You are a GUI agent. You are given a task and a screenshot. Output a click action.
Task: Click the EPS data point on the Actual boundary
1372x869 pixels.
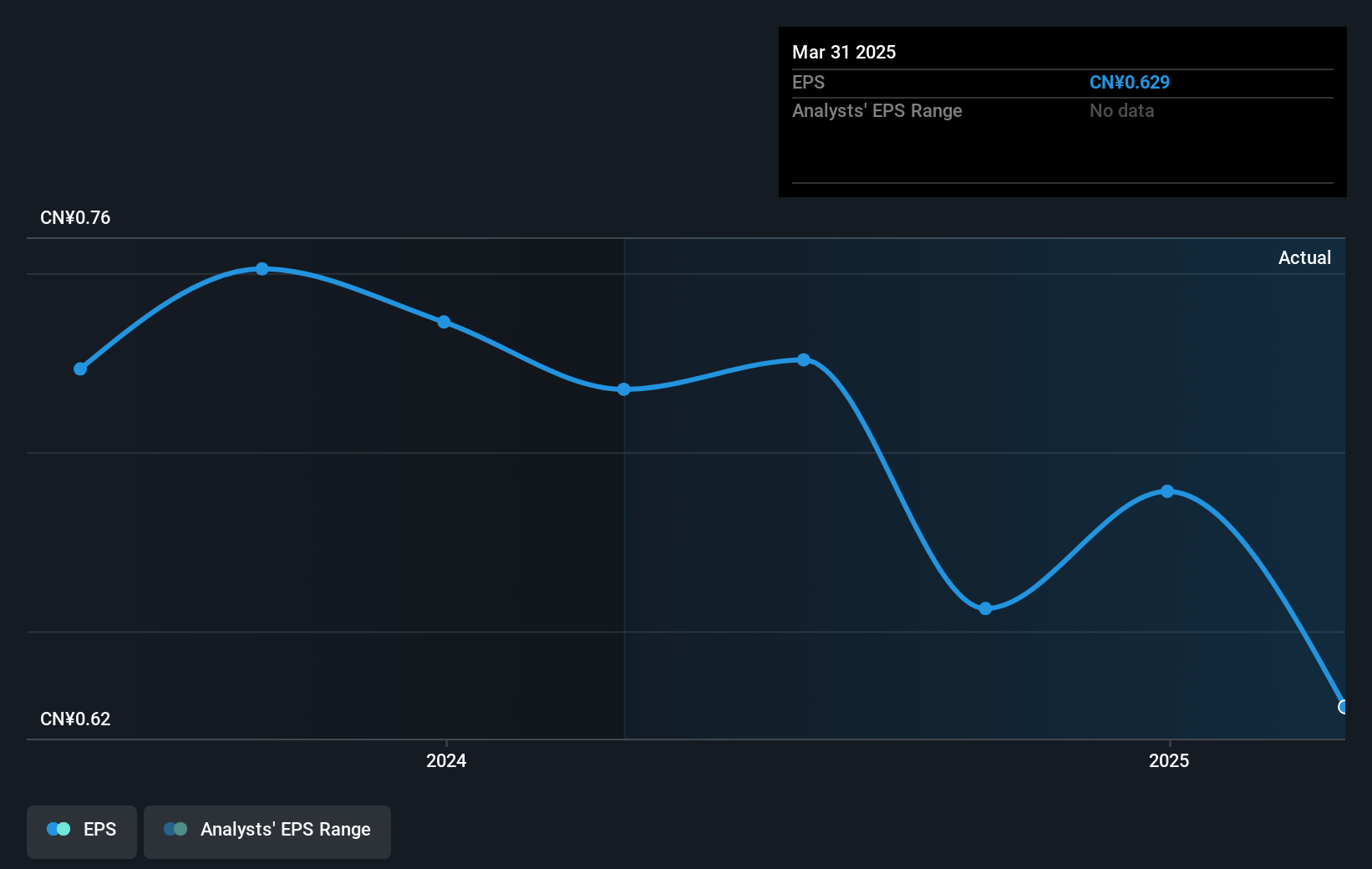point(624,389)
